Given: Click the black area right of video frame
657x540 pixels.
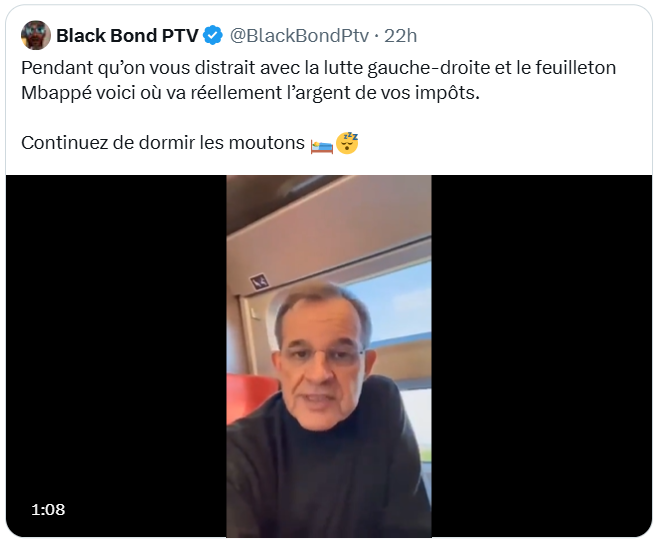Looking at the screenshot, I should (541, 356).
